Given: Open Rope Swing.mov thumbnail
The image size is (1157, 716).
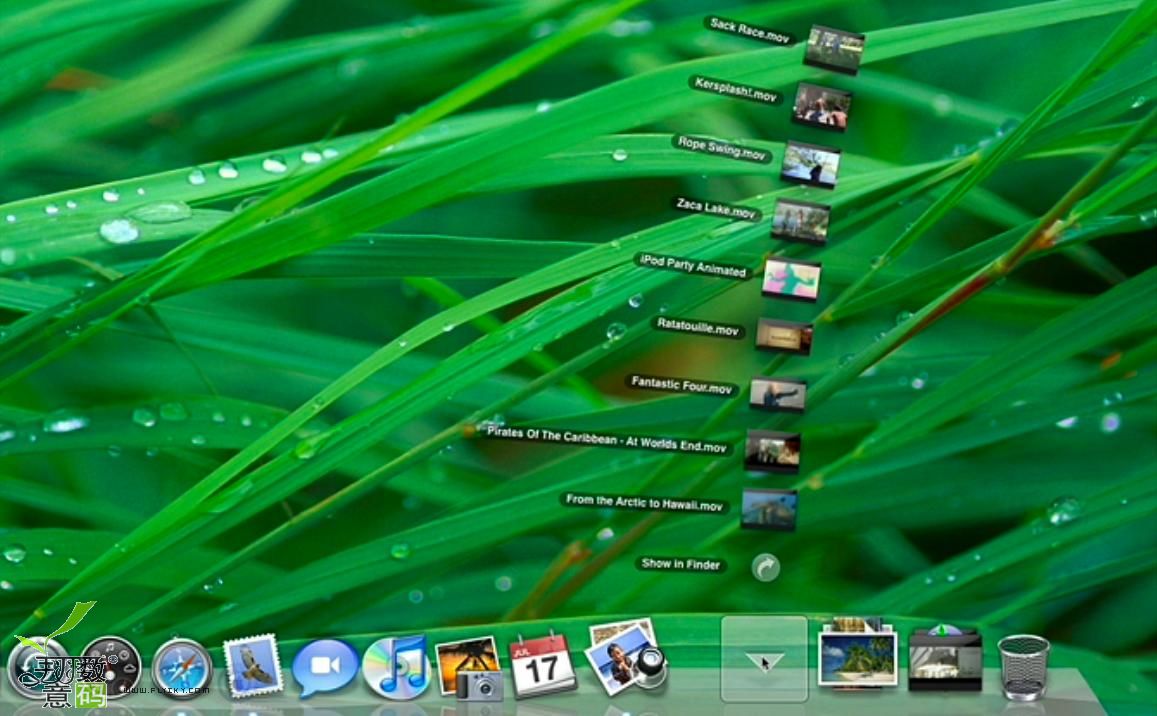Looking at the screenshot, I should [810, 165].
